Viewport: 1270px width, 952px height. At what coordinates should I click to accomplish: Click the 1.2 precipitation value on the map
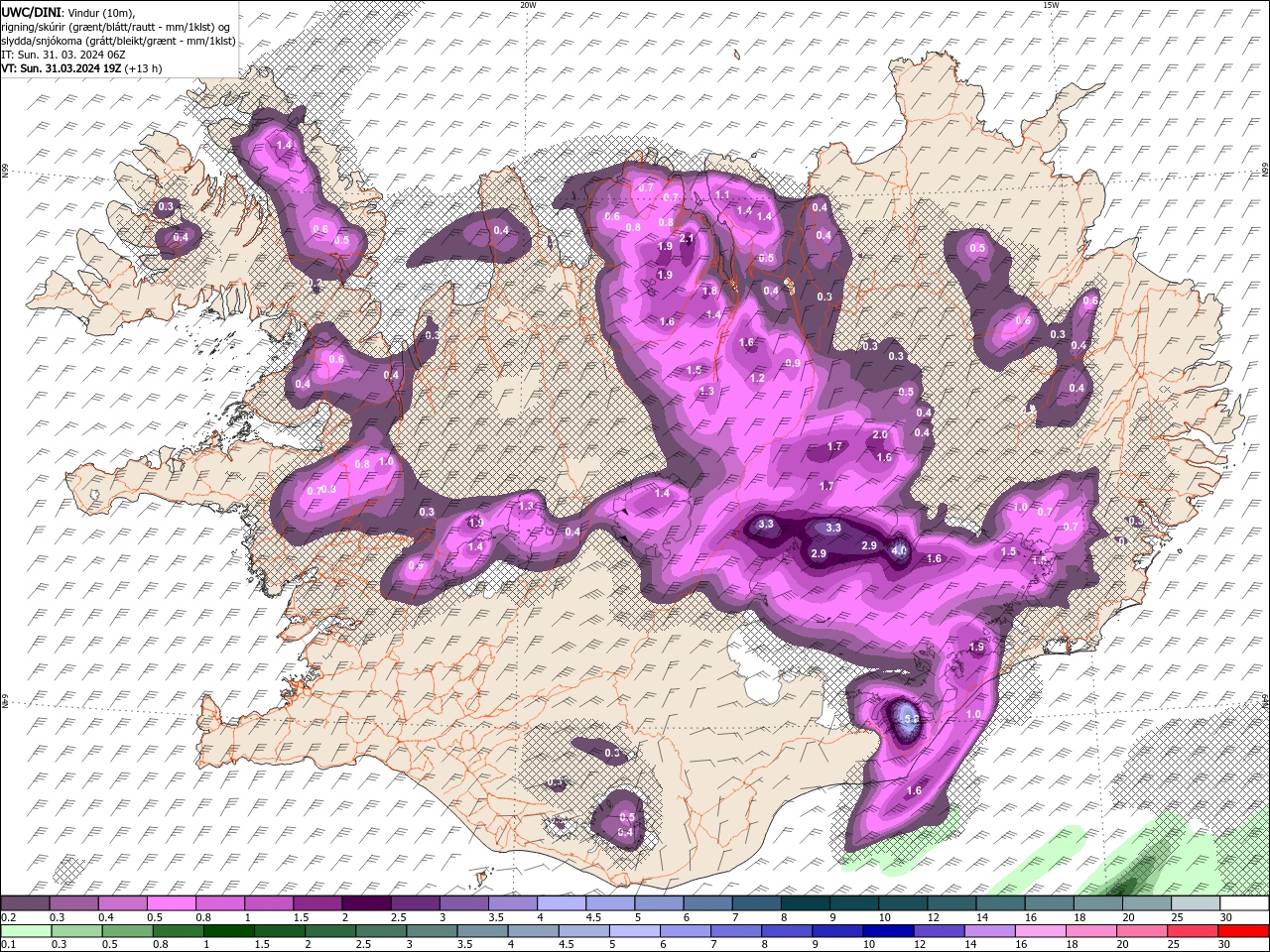(757, 378)
